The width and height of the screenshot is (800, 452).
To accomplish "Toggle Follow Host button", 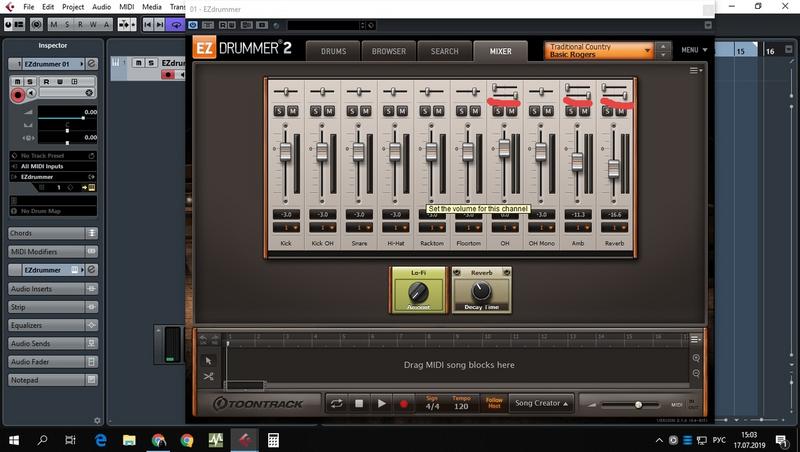I will coord(494,403).
